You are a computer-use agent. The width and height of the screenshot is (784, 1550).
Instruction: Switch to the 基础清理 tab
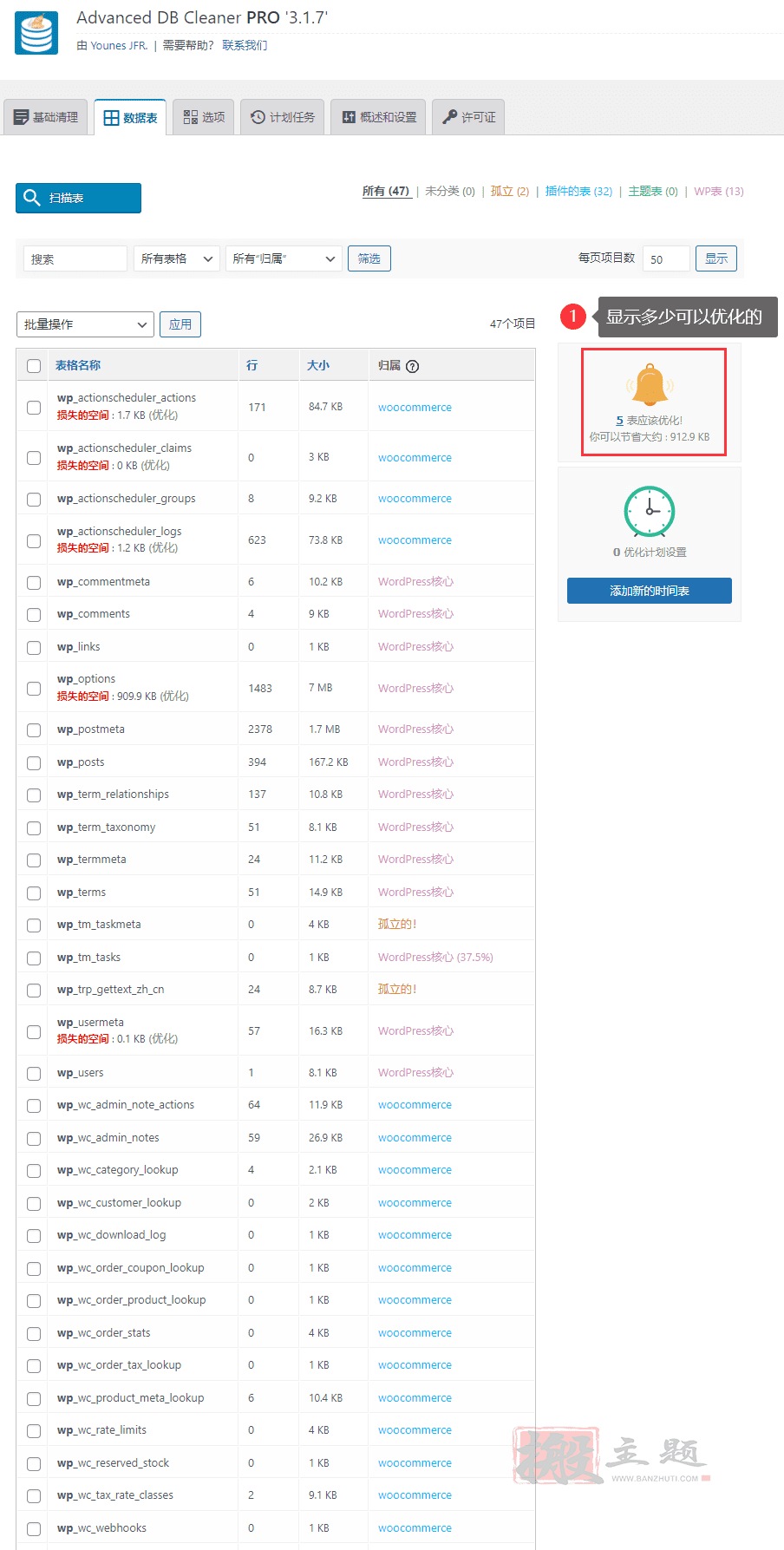coord(46,117)
